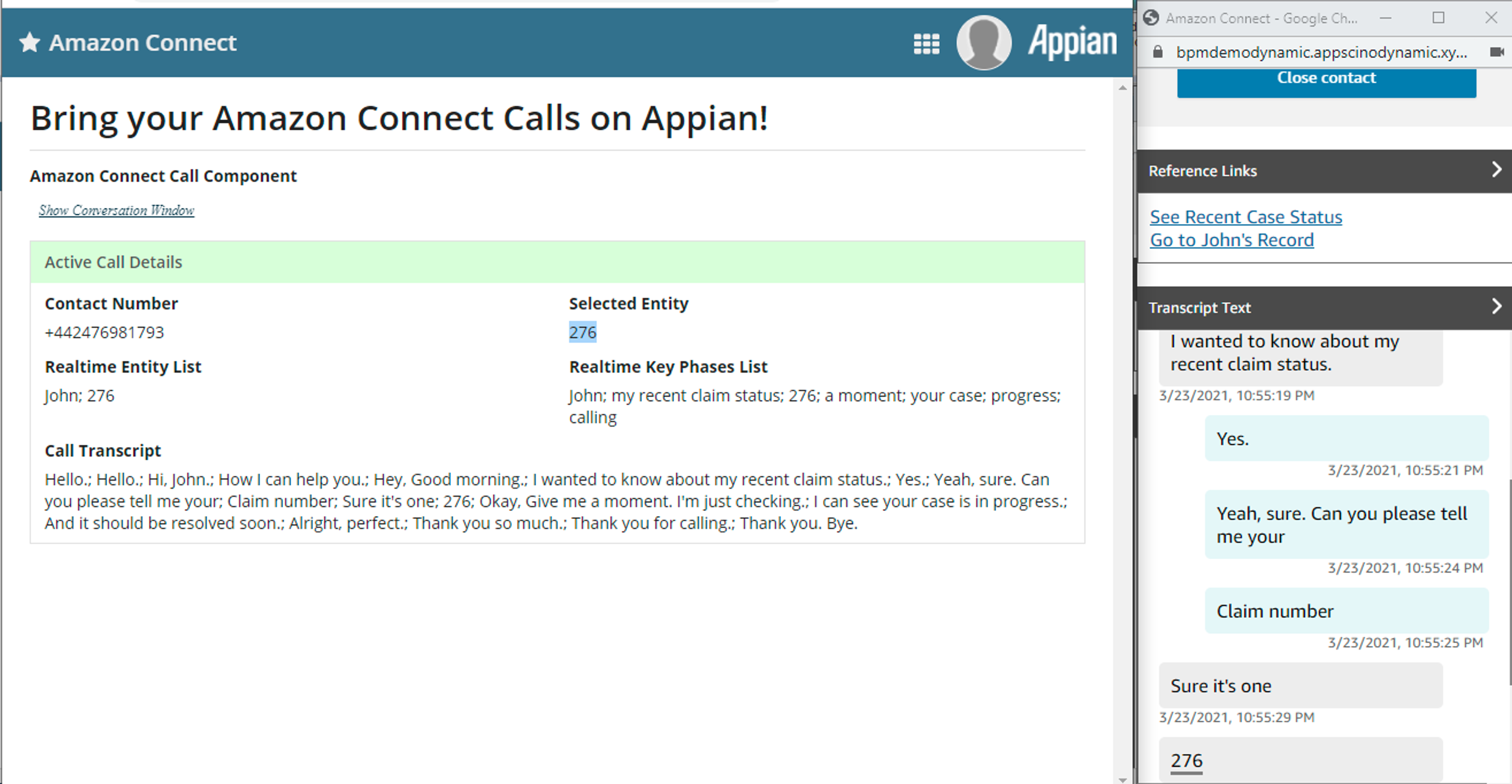Click the camera icon in address bar

tap(1497, 52)
